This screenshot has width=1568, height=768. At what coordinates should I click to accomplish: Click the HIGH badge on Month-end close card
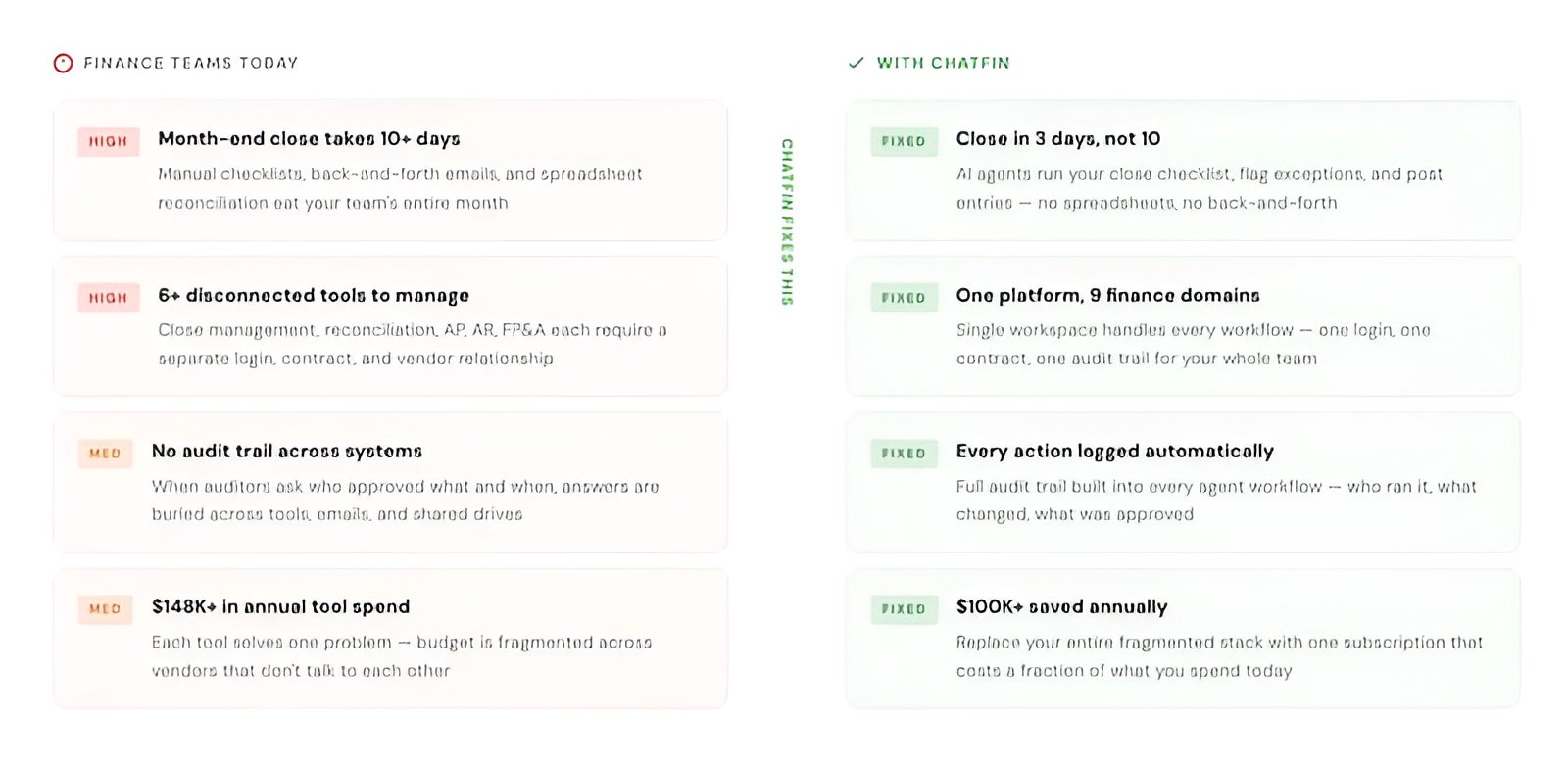[x=109, y=141]
